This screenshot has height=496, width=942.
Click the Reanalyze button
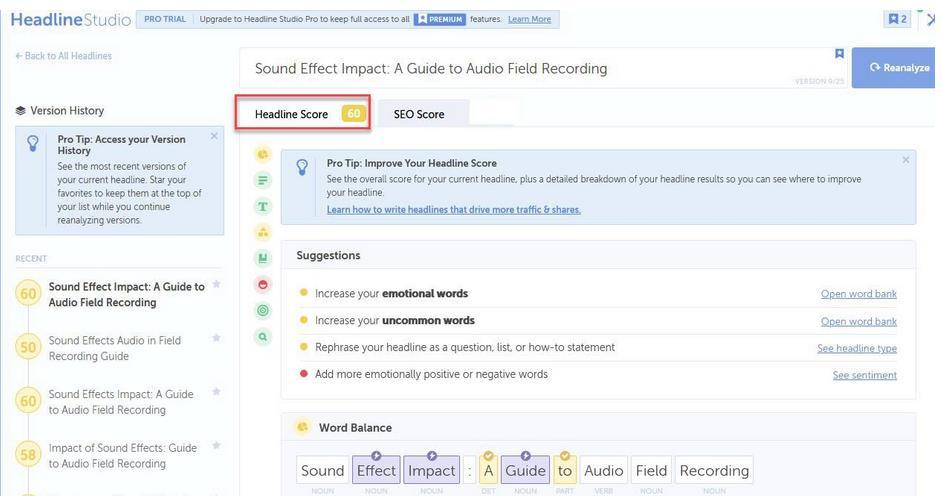click(x=893, y=68)
